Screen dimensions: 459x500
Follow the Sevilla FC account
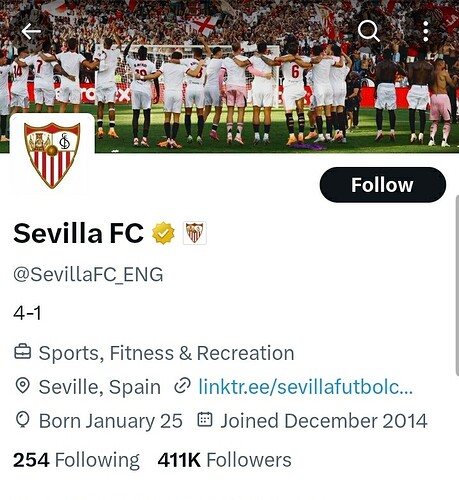pos(383,185)
